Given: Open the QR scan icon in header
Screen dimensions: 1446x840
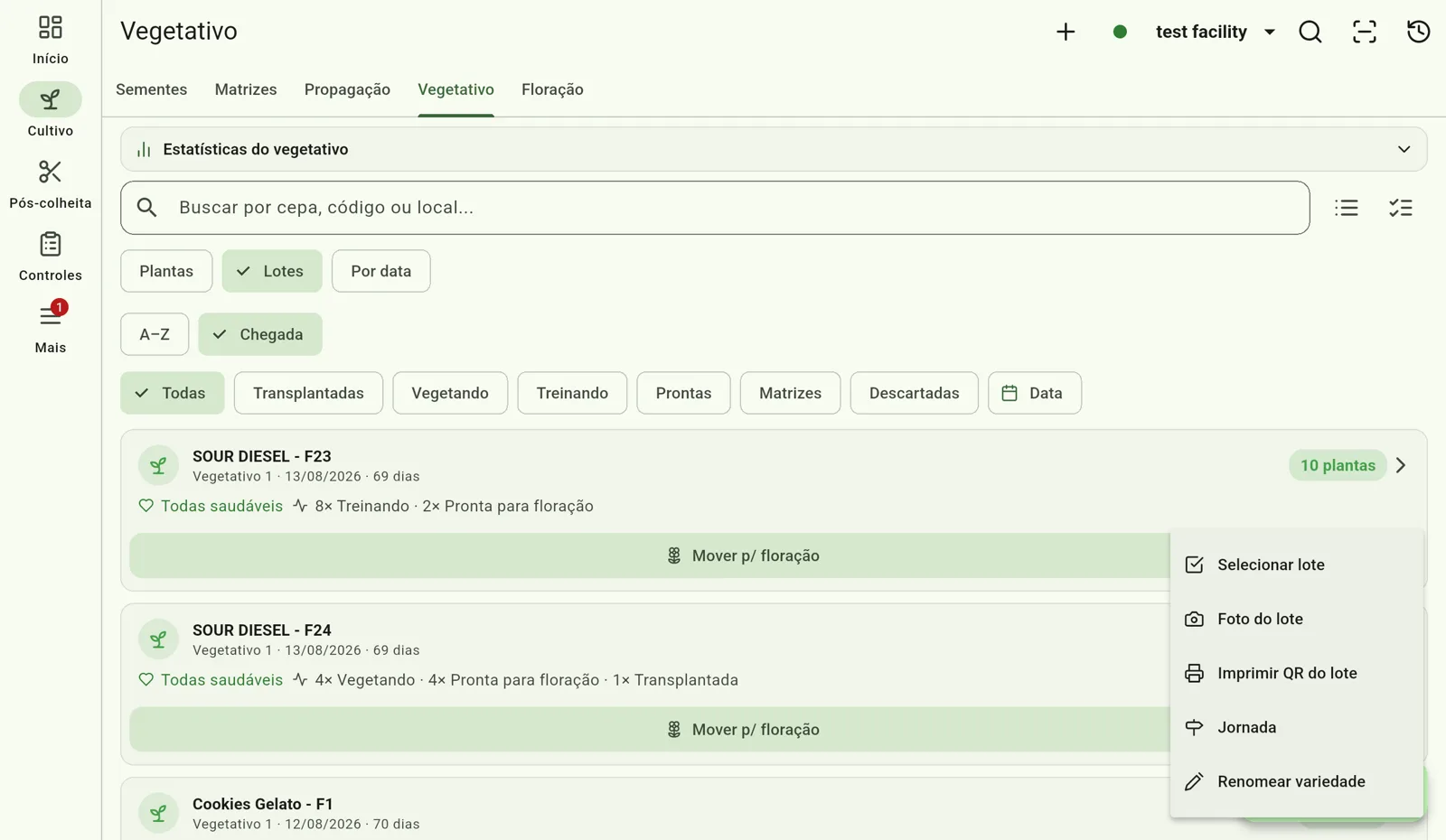Looking at the screenshot, I should pyautogui.click(x=1364, y=32).
